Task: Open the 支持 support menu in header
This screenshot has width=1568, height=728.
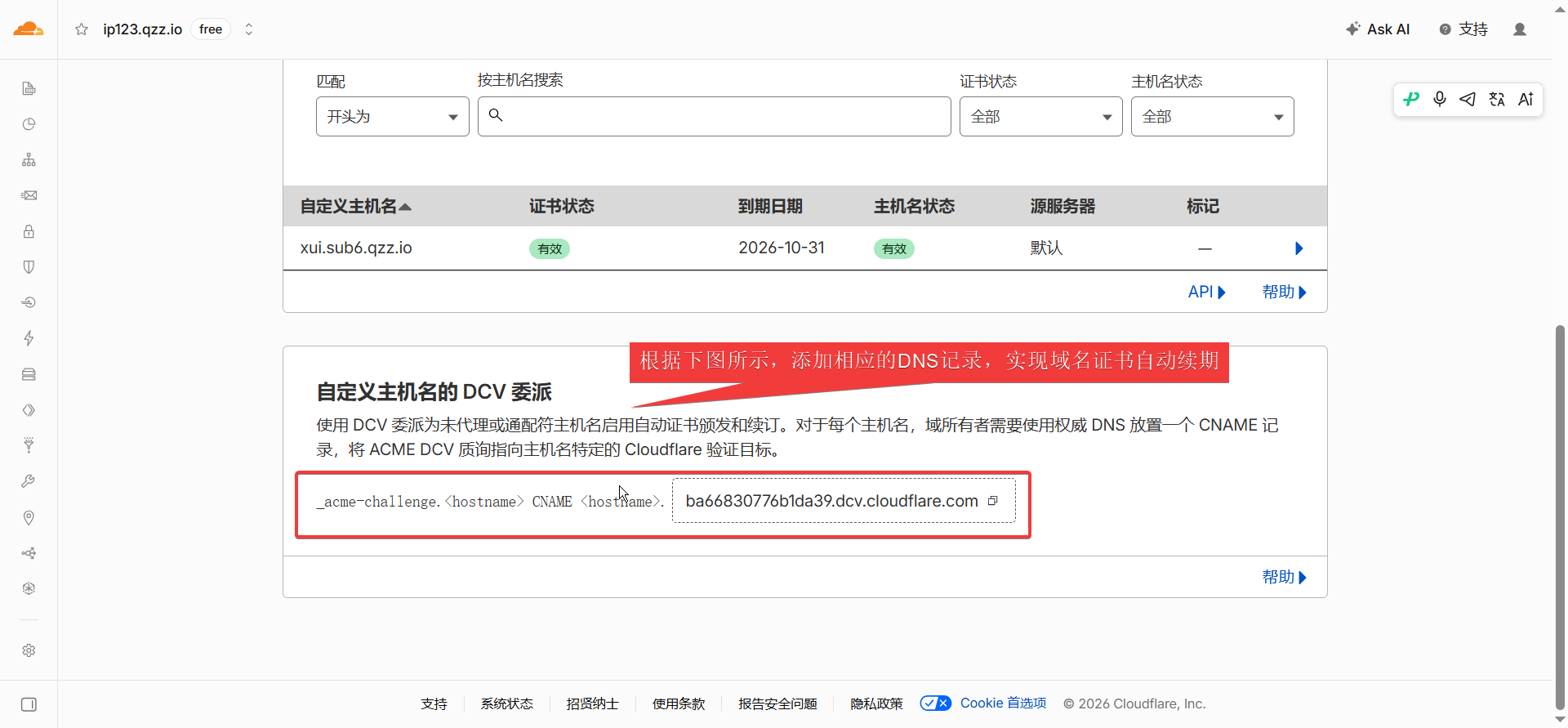Action: pyautogui.click(x=1463, y=29)
